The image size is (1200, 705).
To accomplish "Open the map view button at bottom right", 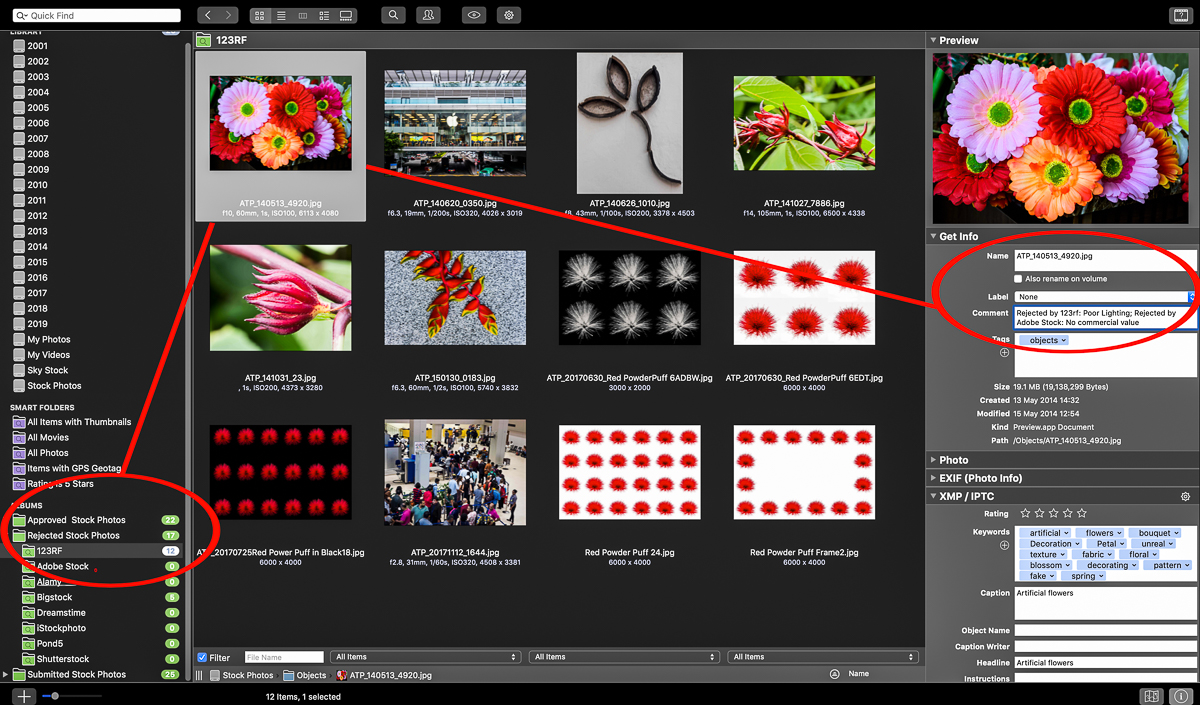I will tap(1152, 696).
